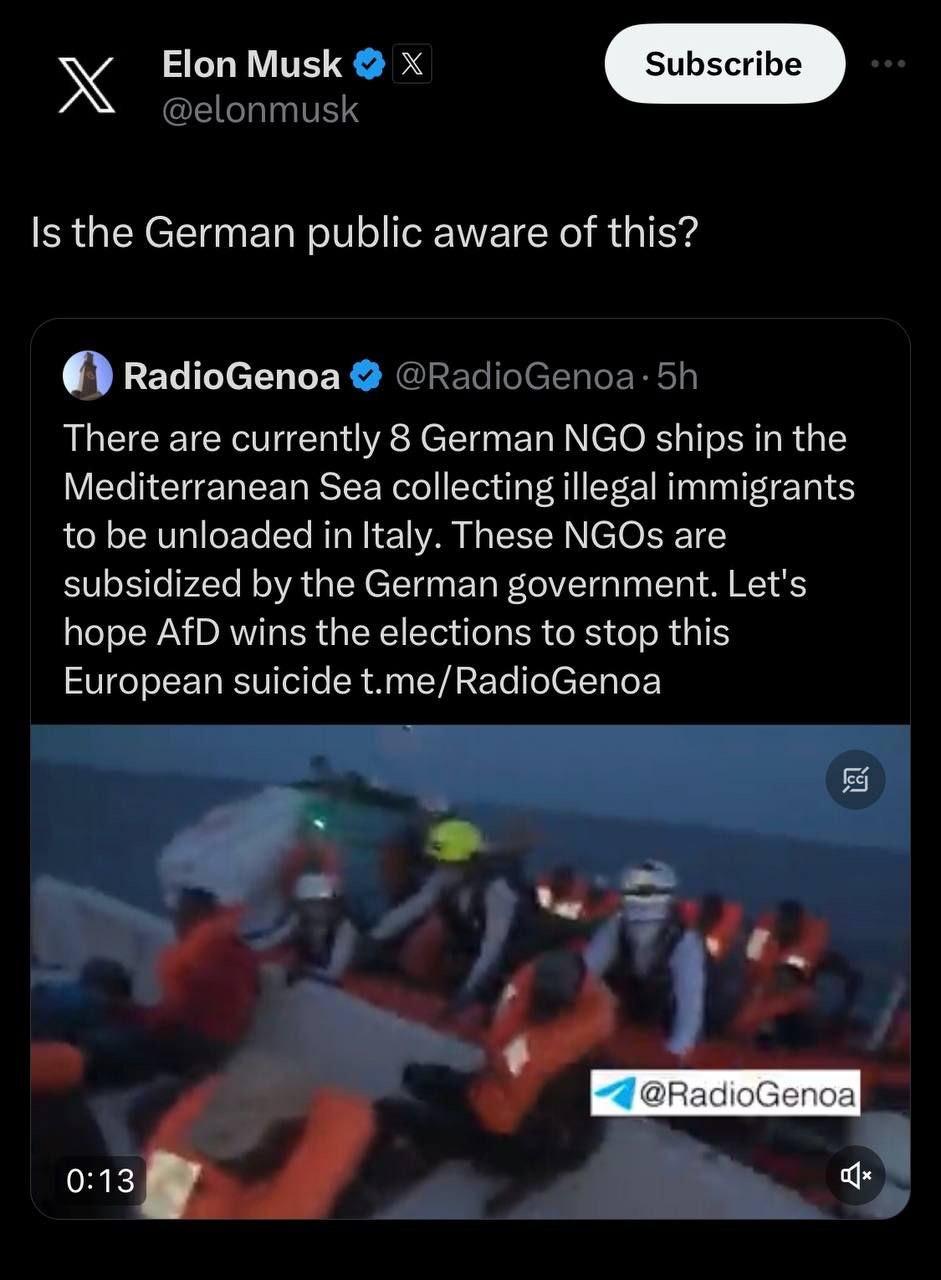Click the 0:13 video duration label
This screenshot has height=1280, width=941.
click(x=99, y=1180)
